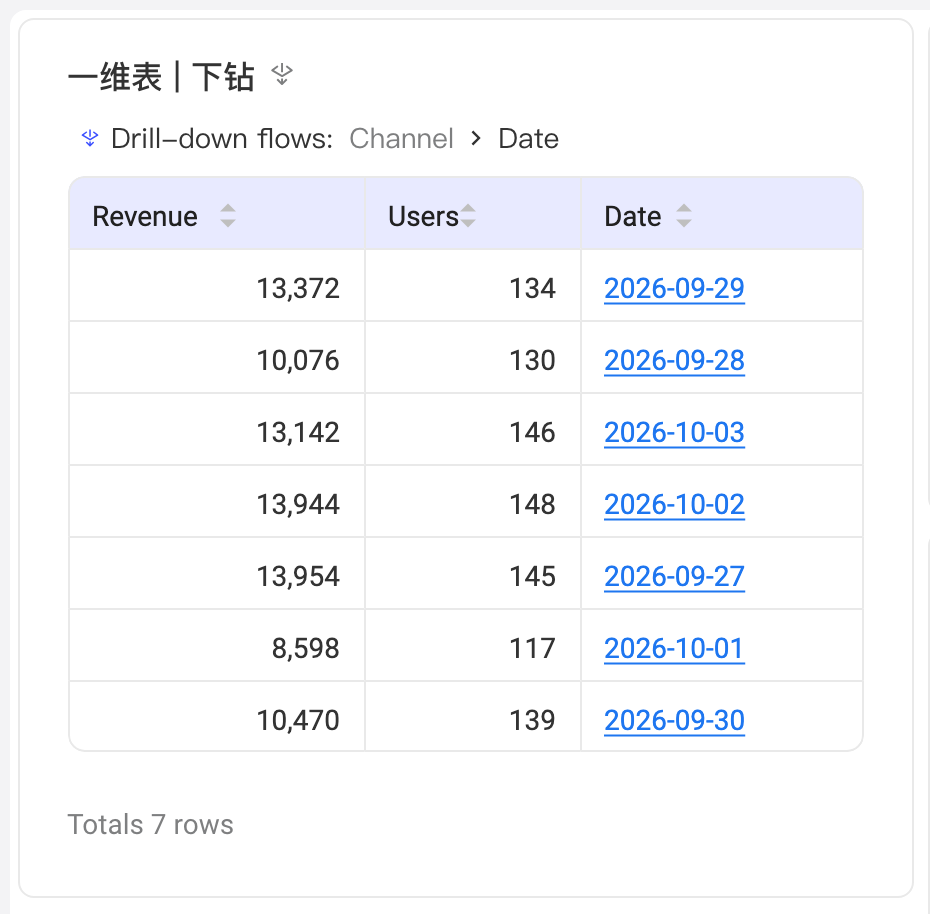Select users cell 139
The height and width of the screenshot is (914, 930).
473,716
